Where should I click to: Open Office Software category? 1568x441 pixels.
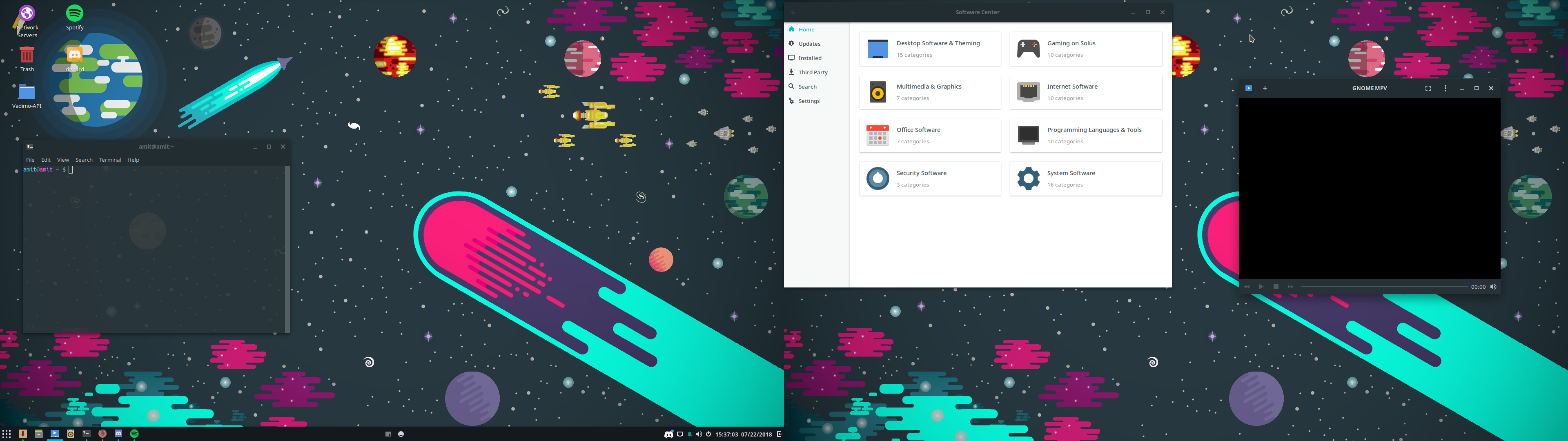coord(929,135)
